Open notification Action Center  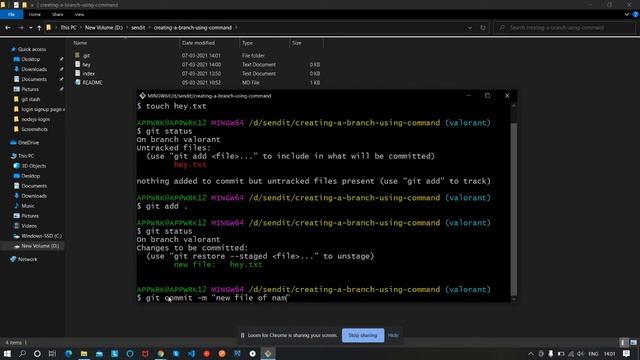click(627, 354)
